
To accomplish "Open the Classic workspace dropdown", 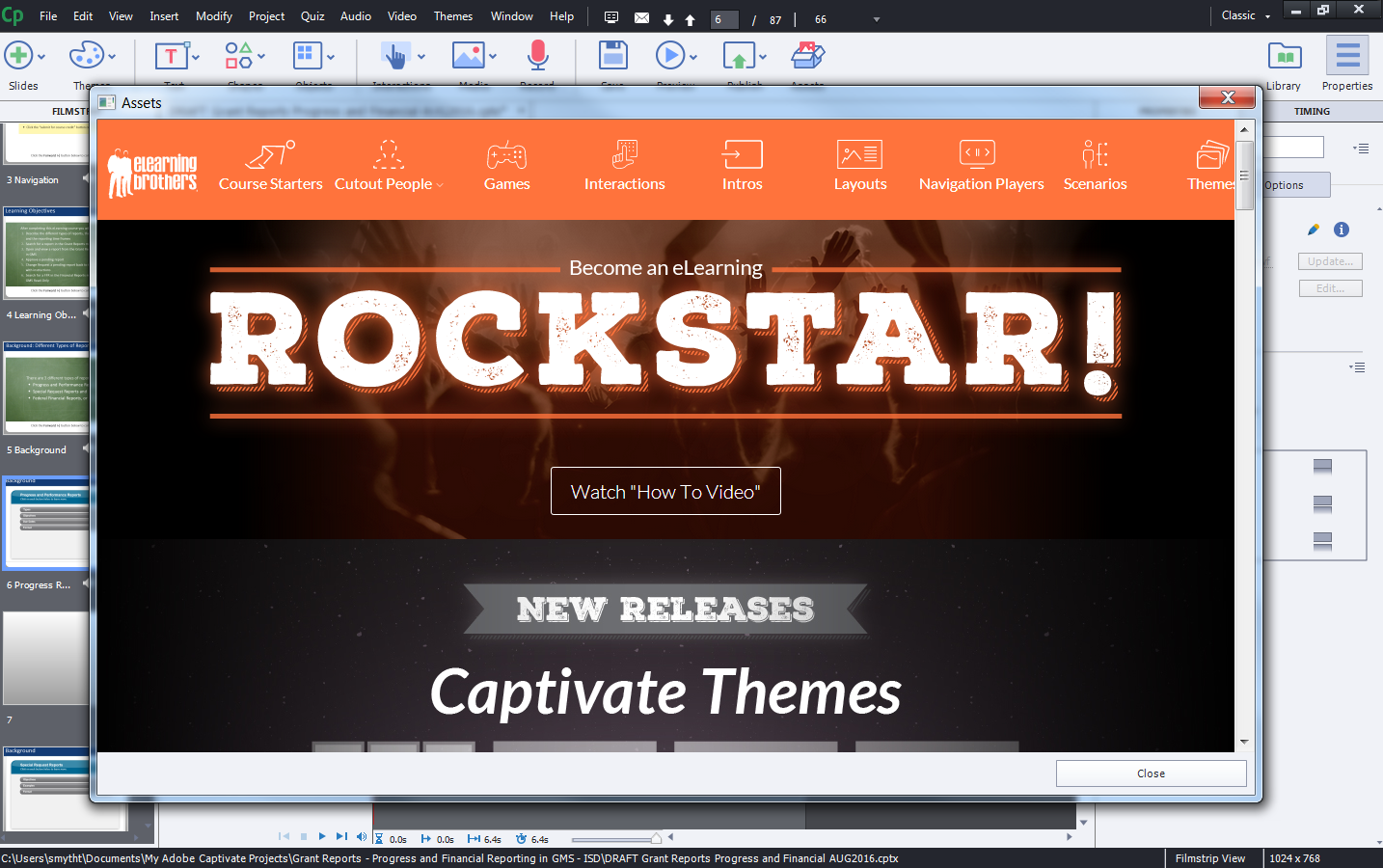I will click(1243, 15).
